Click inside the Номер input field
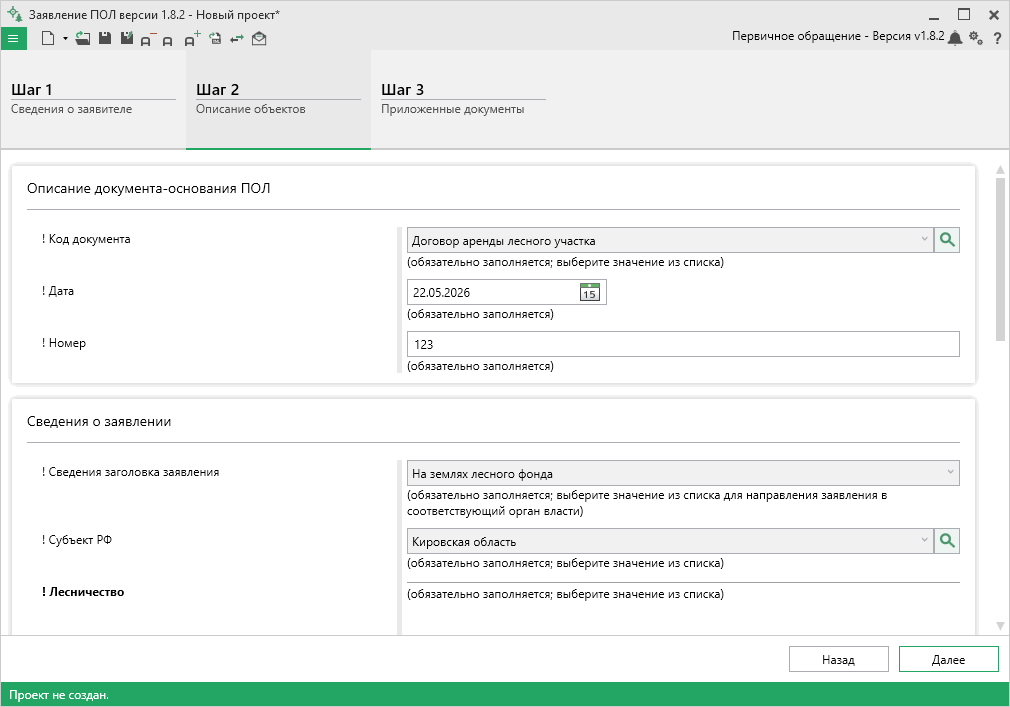1010x707 pixels. pos(683,344)
